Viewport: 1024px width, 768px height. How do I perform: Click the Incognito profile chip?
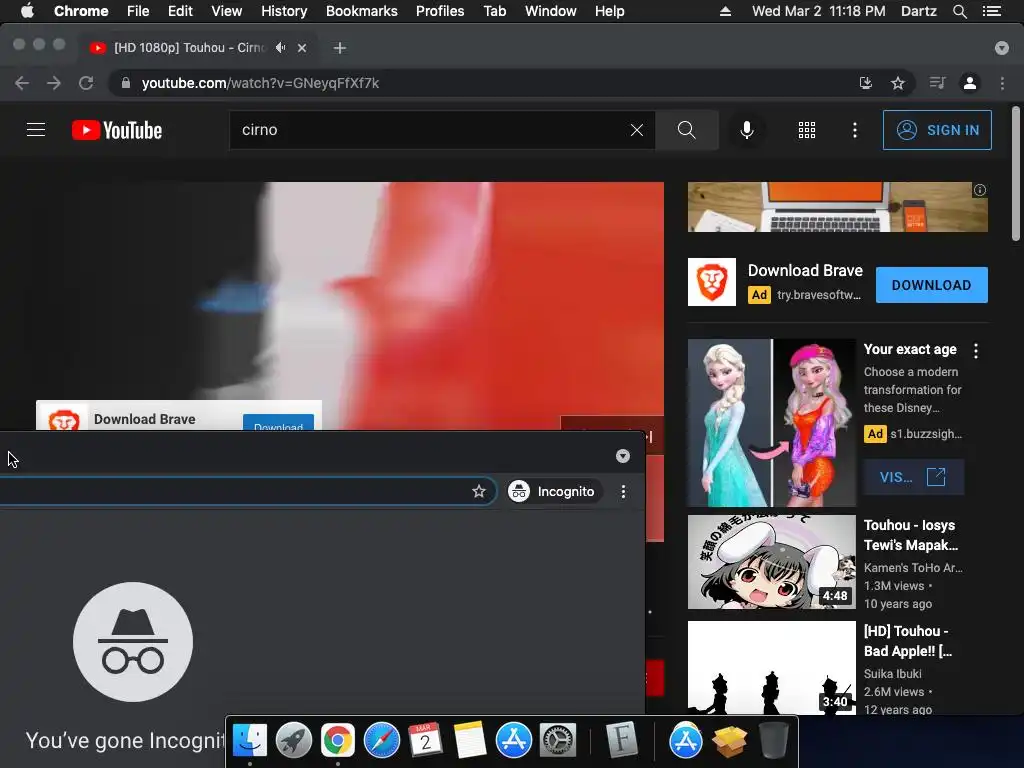click(x=554, y=491)
